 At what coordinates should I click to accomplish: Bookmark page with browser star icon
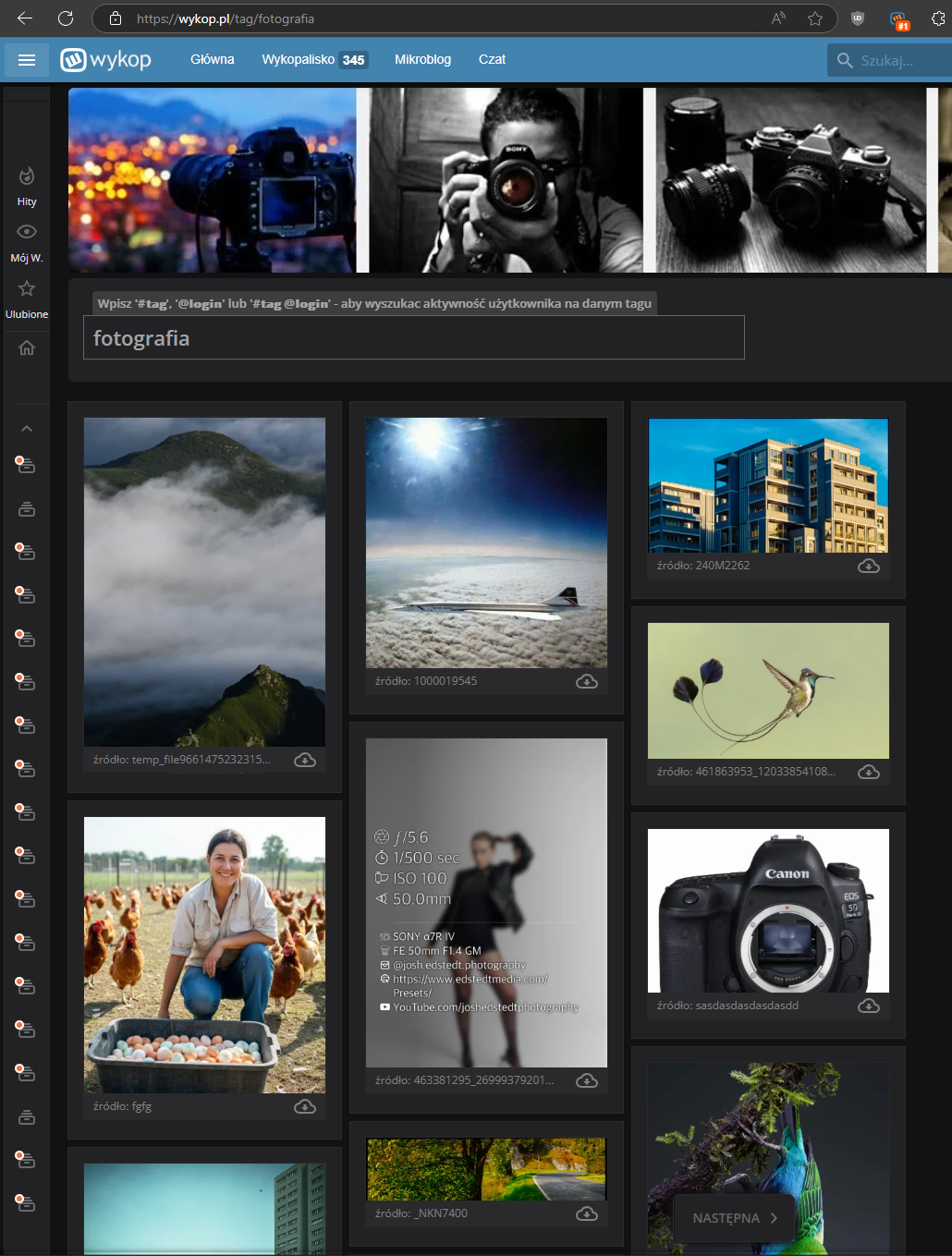click(814, 18)
